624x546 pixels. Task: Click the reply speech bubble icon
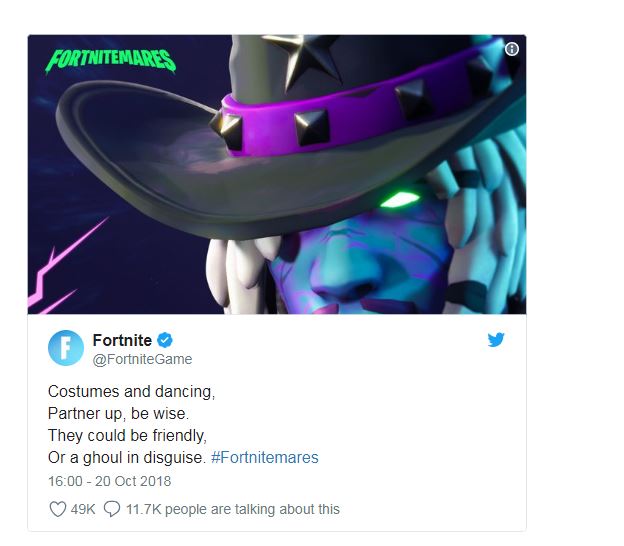(x=112, y=509)
